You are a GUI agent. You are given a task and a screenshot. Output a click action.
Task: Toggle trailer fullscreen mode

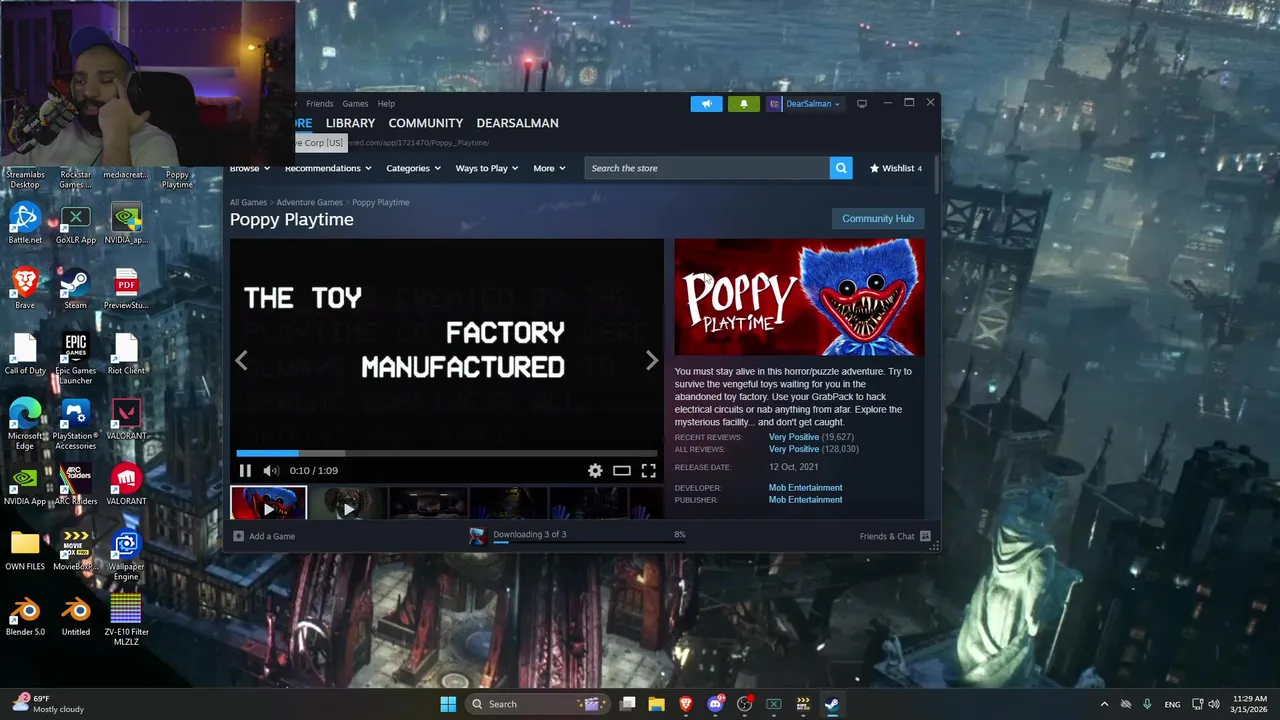click(x=648, y=471)
